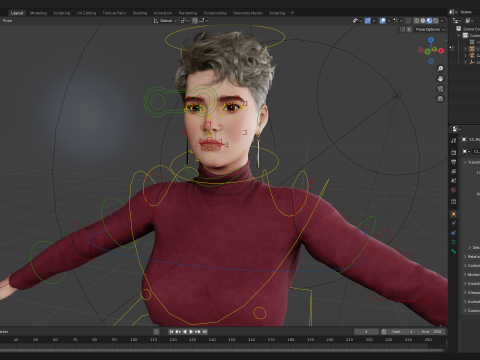Screen dimensions: 480x360
Task: Click current frame number field
Action: 366,332
